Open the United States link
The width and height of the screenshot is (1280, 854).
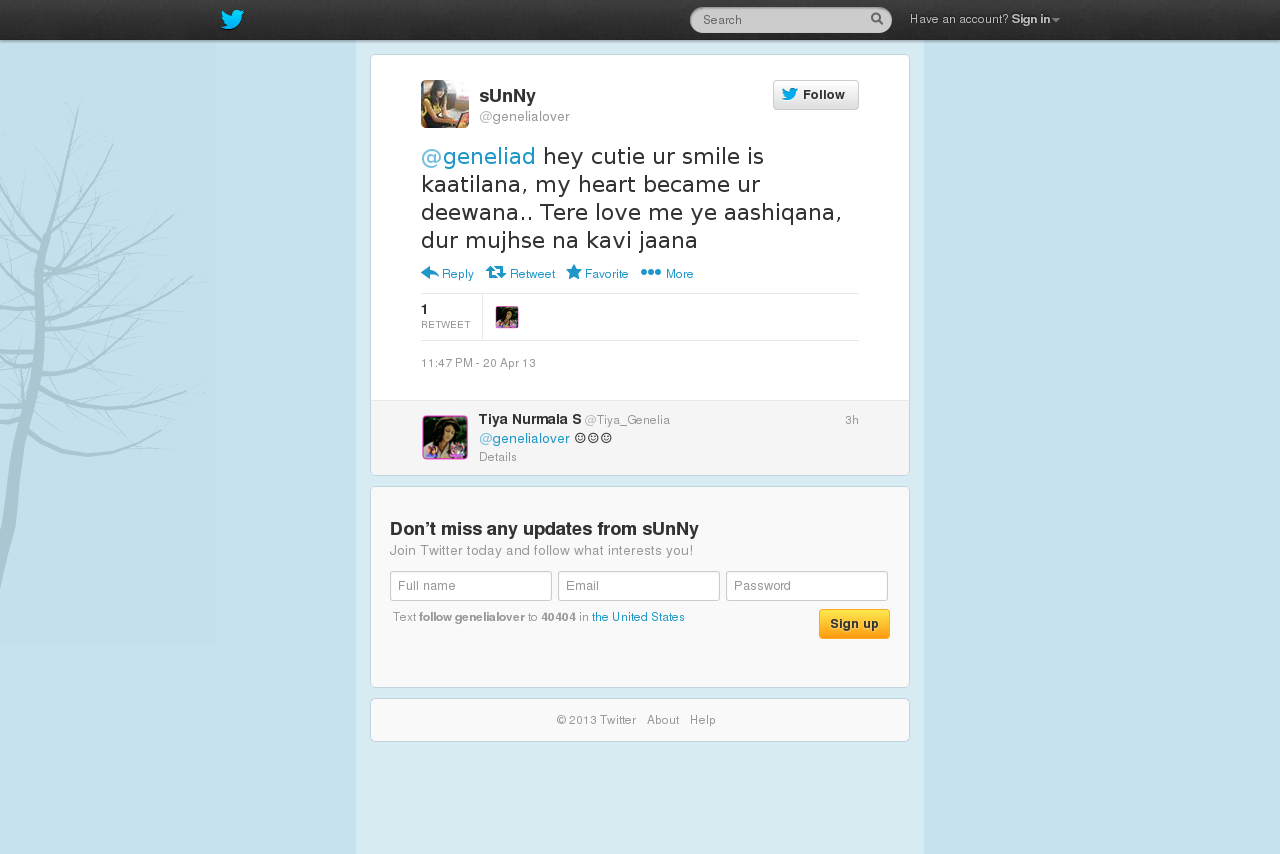click(638, 617)
